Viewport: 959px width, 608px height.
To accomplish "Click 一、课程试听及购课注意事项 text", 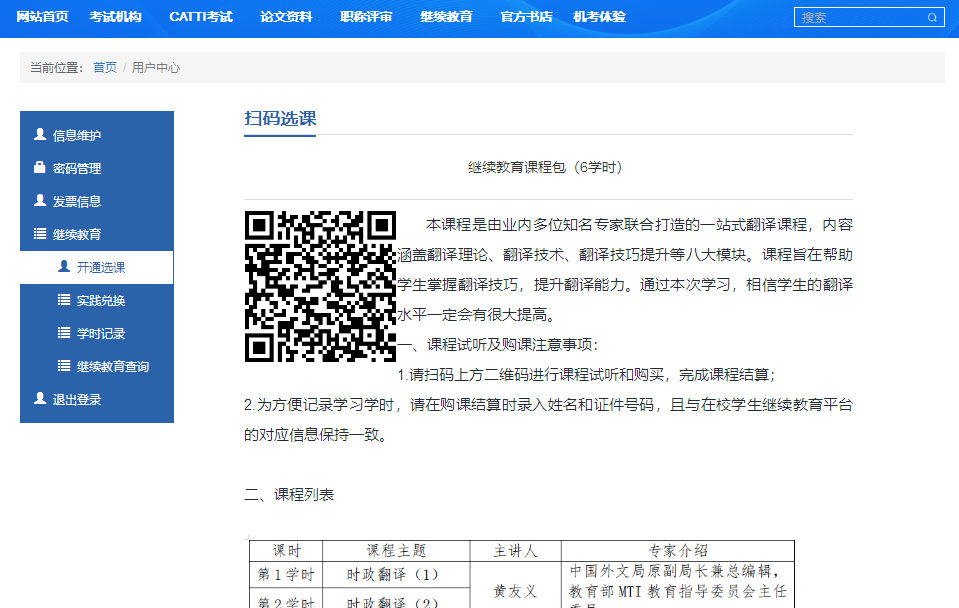I will (x=498, y=344).
